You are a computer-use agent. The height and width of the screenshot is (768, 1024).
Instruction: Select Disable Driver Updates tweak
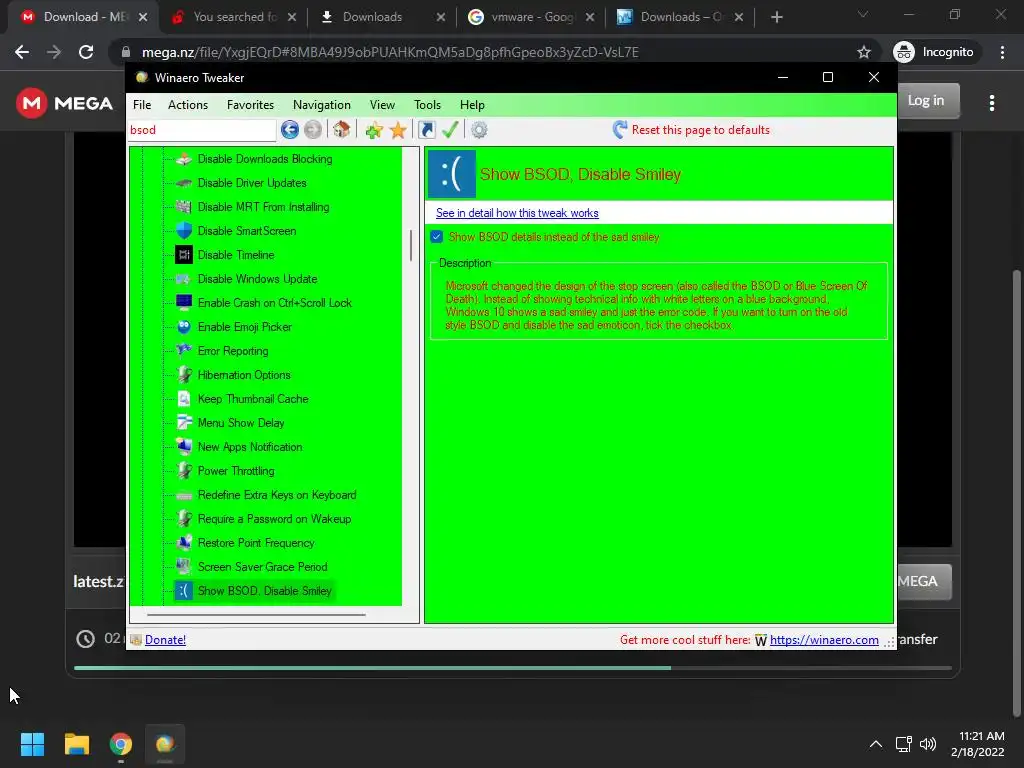(x=251, y=183)
